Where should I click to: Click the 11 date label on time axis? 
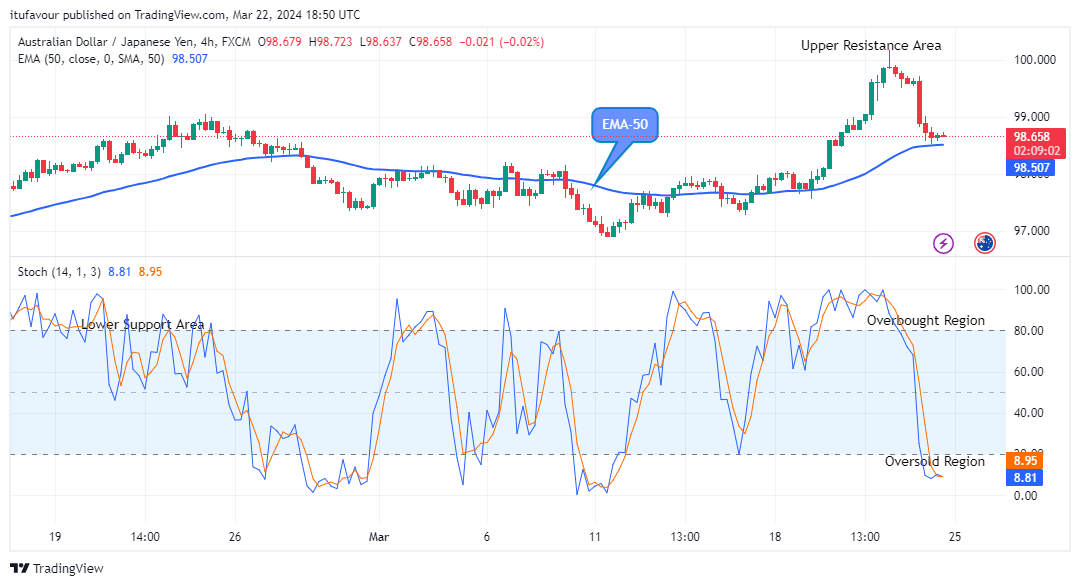[594, 537]
